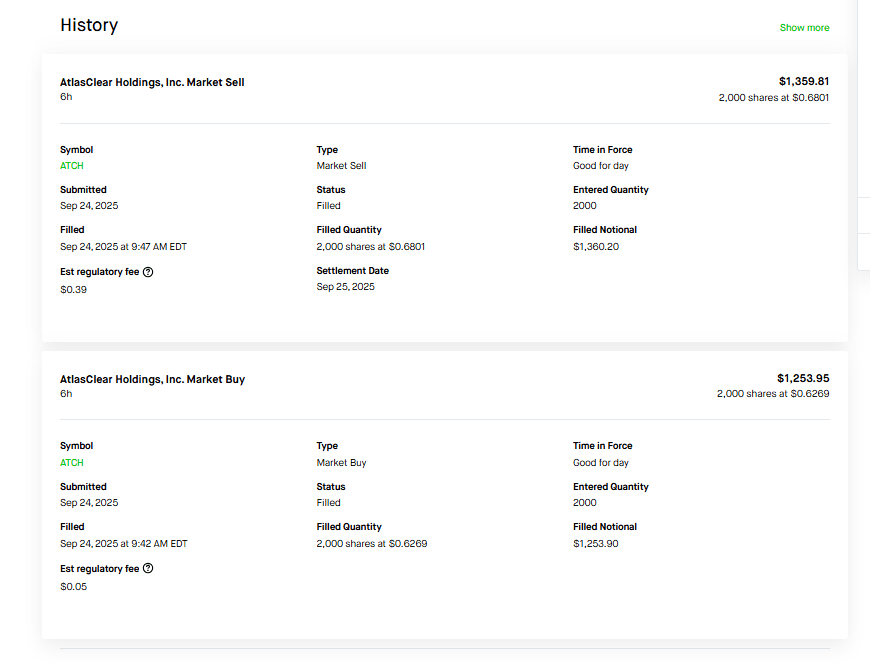Click Filled Quantity 2,000 shares at $0.6269
Viewport: 870px width, 662px height.
click(371, 543)
